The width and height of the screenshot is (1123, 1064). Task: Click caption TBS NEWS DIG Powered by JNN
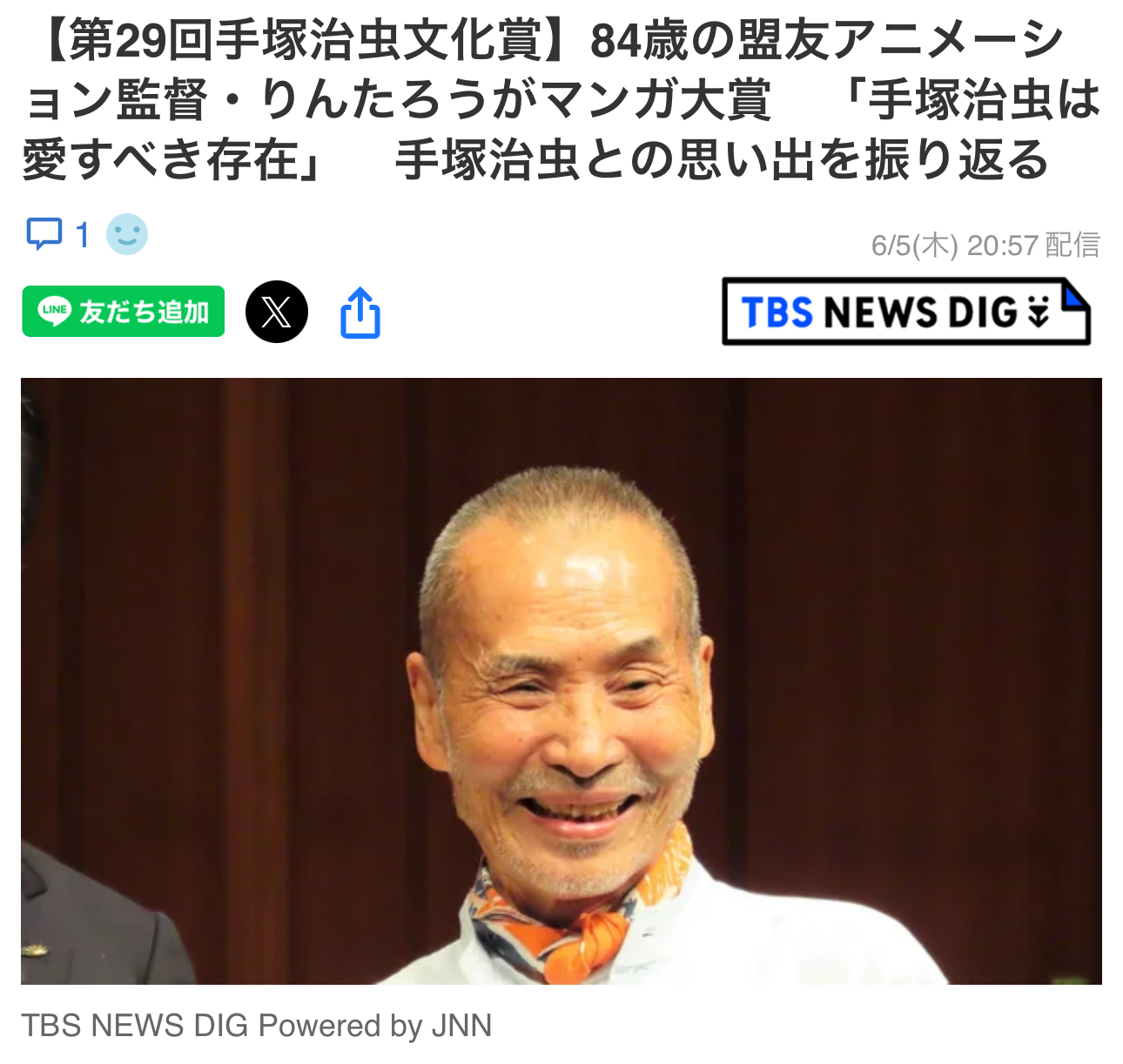pyautogui.click(x=257, y=1026)
